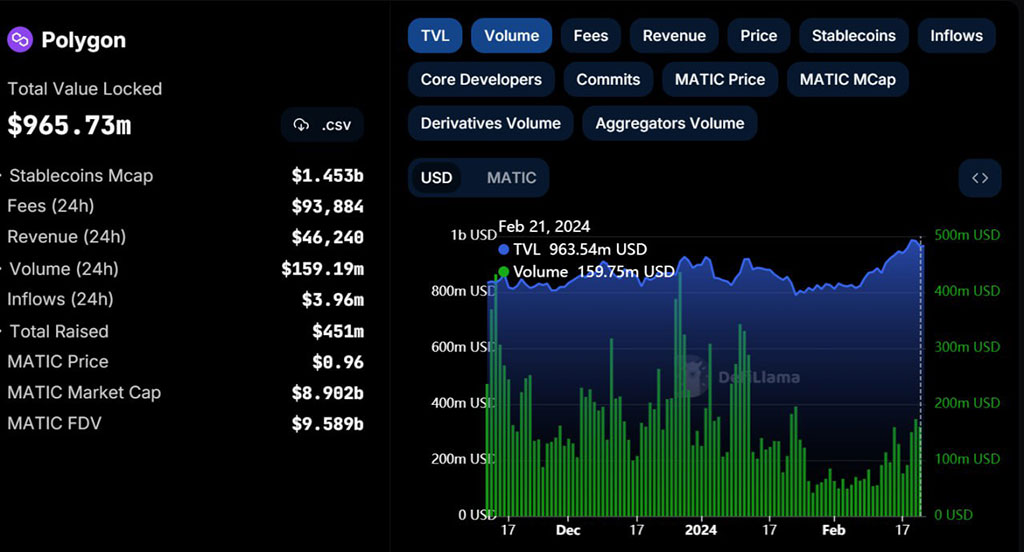Click the Polygon chain title
The image size is (1024, 552).
click(x=84, y=40)
